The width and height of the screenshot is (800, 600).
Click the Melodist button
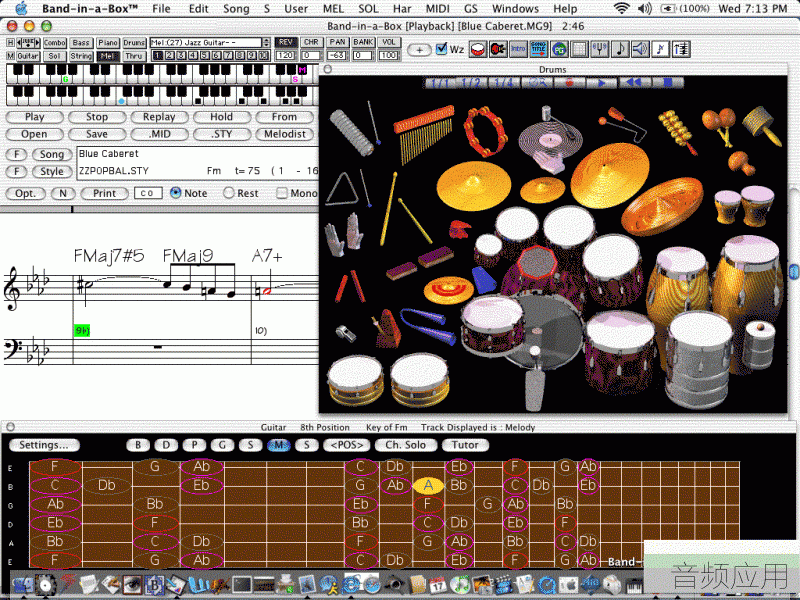[285, 134]
